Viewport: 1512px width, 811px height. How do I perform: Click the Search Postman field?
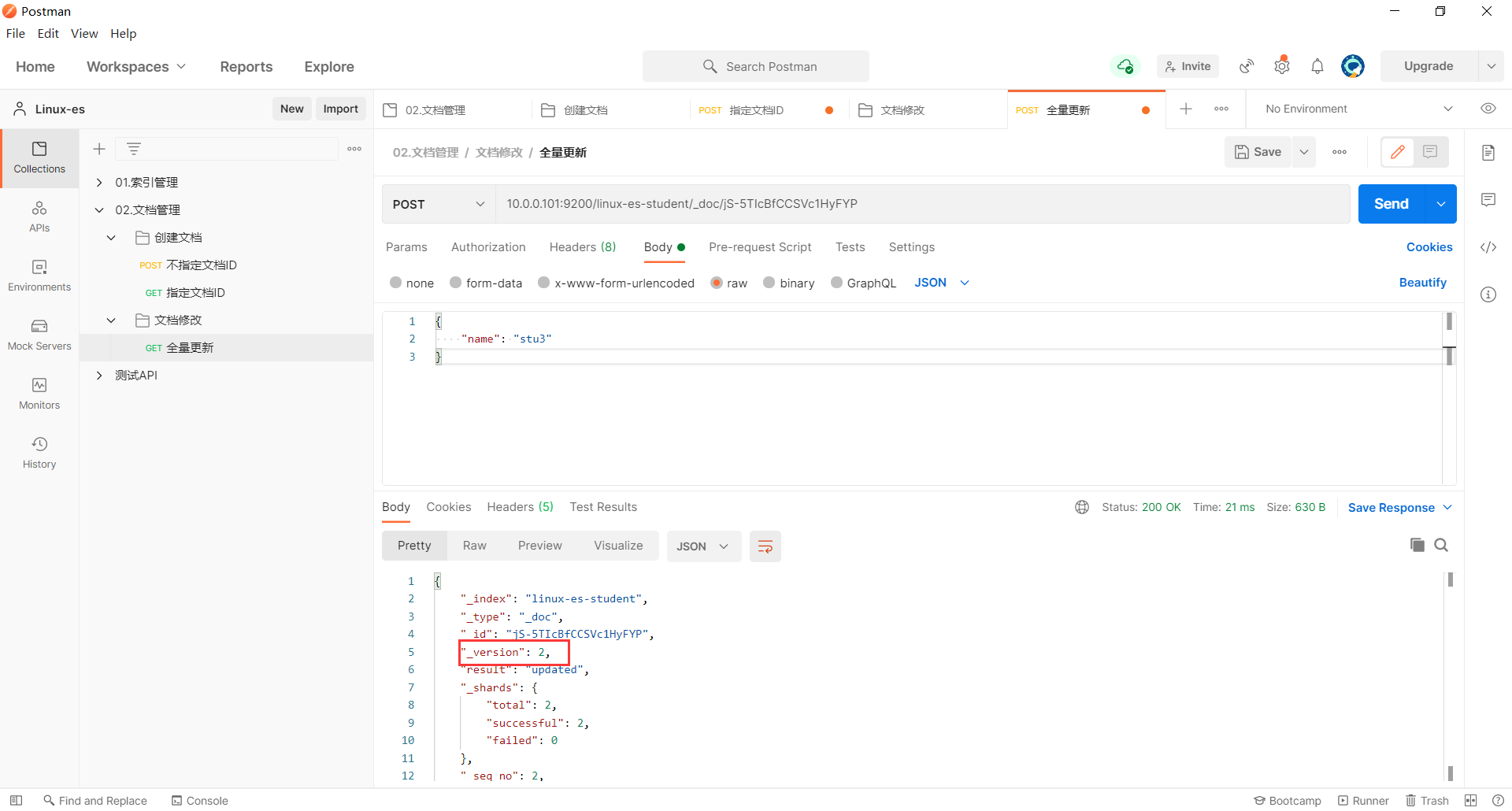(x=756, y=67)
